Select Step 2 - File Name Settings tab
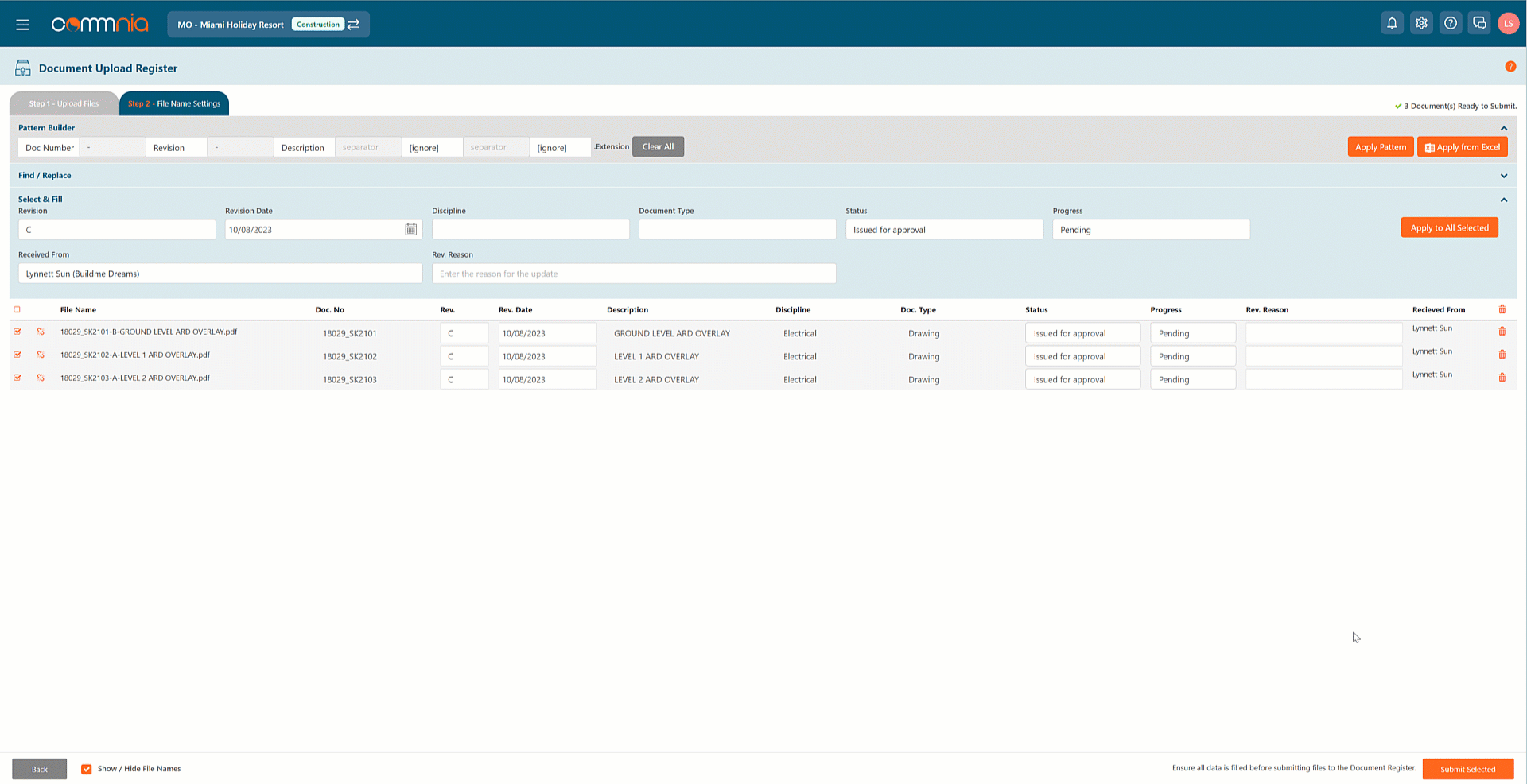 tap(174, 103)
